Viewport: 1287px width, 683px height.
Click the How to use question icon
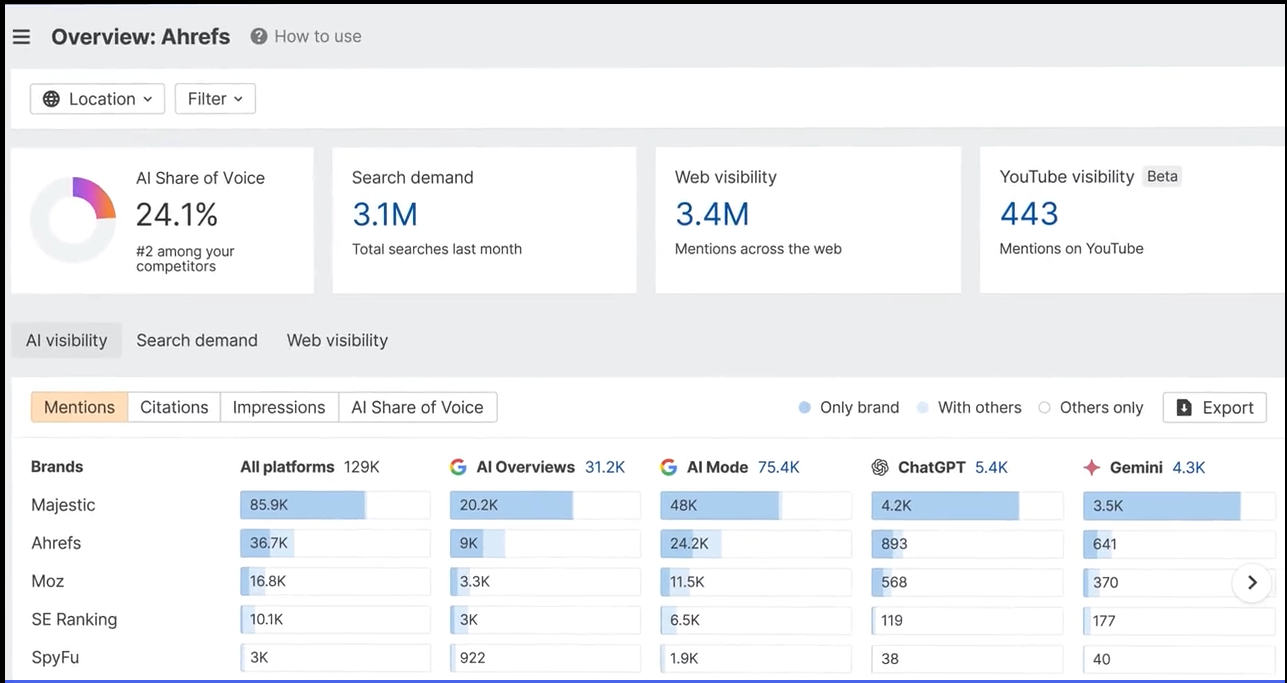(259, 36)
